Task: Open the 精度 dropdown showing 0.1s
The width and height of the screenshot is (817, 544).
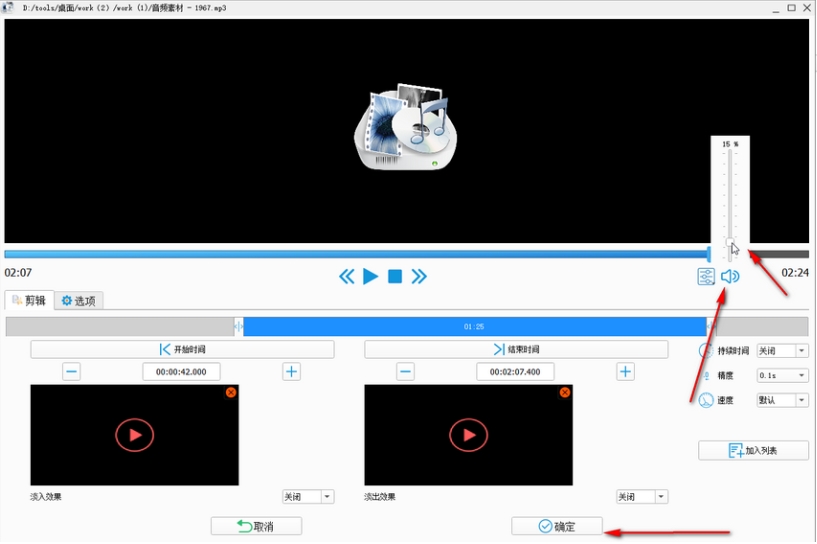Action: [x=782, y=376]
